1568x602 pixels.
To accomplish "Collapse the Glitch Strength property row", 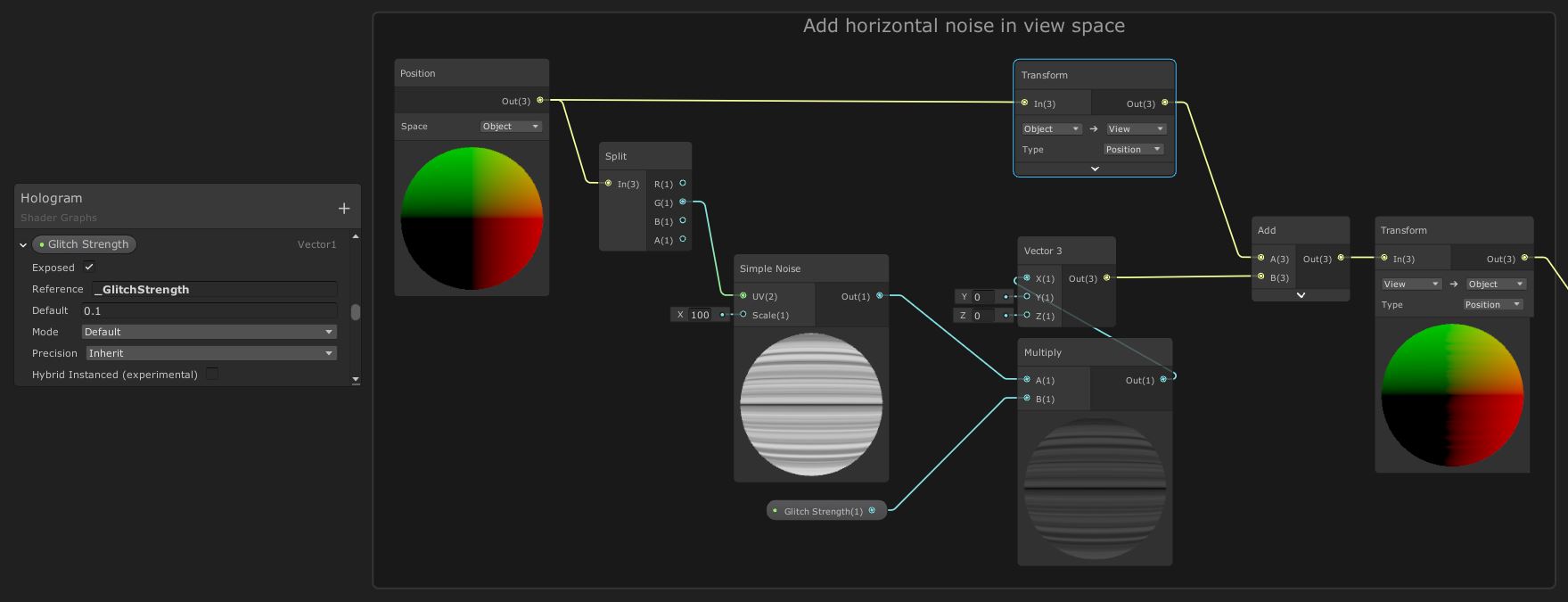I will click(x=23, y=244).
